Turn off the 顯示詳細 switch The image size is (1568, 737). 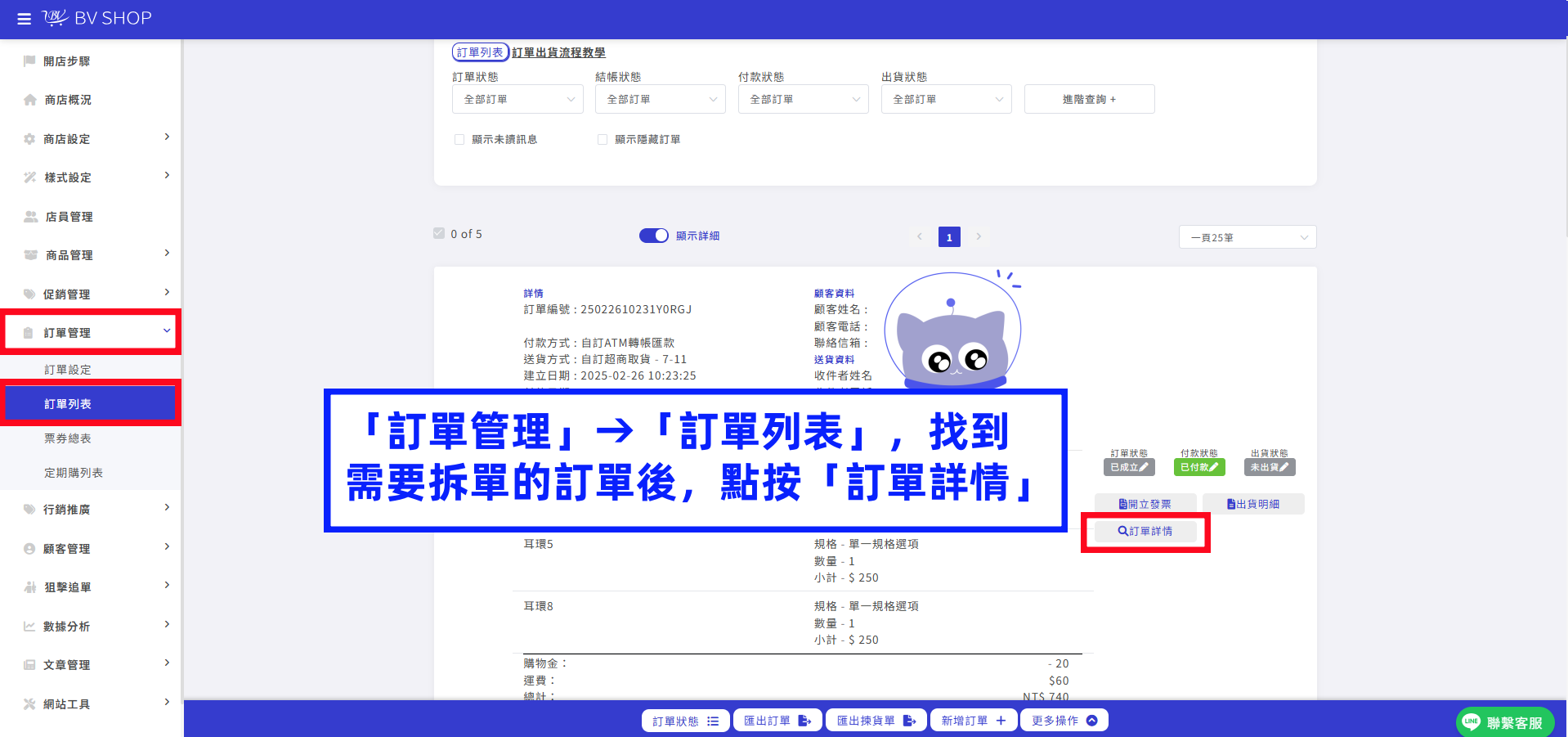654,236
